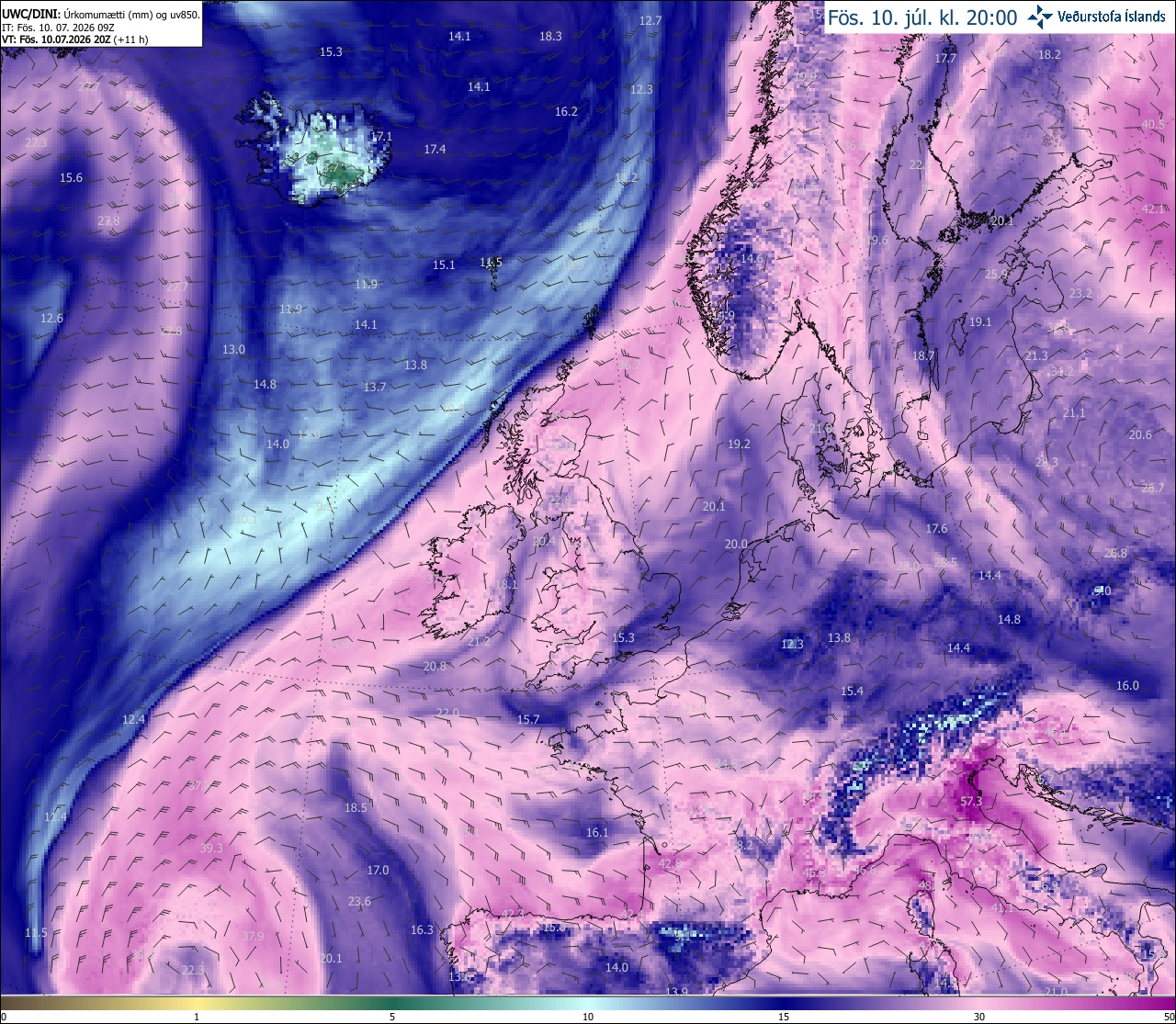Viewport: 1176px width, 1024px height.
Task: Click the 57.3 maximum value over northern Italy
Action: (x=971, y=801)
